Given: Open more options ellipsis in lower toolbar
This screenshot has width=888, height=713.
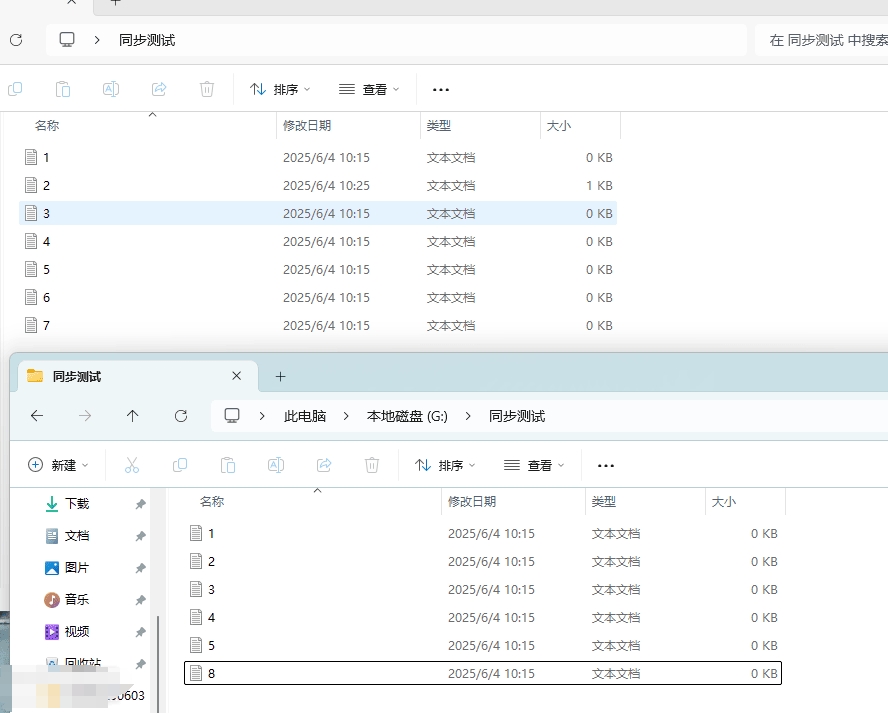Looking at the screenshot, I should click(x=605, y=465).
